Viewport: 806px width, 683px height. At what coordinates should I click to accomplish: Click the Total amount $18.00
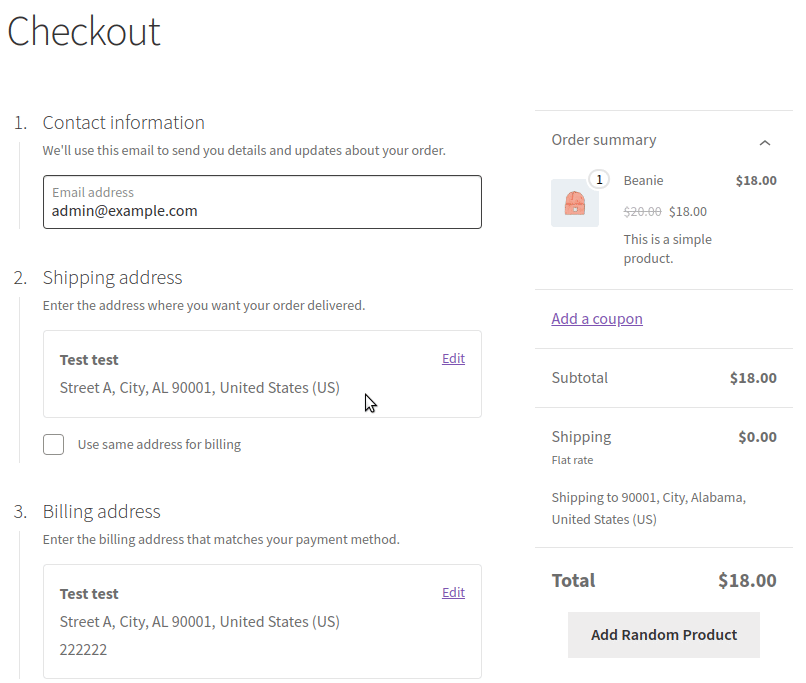tap(747, 581)
